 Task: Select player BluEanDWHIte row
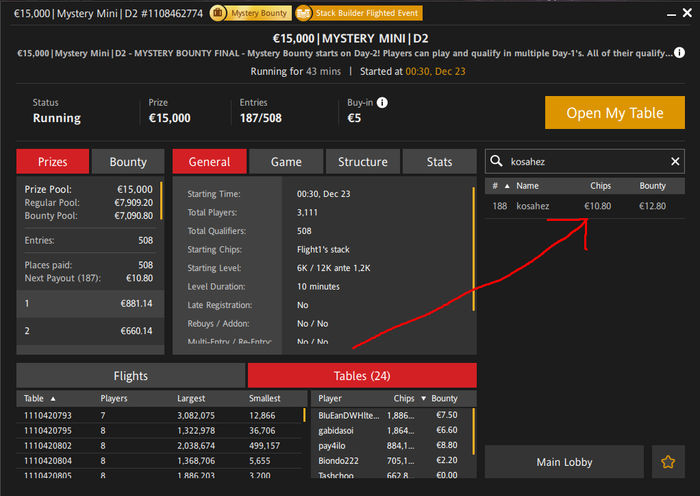tap(391, 415)
